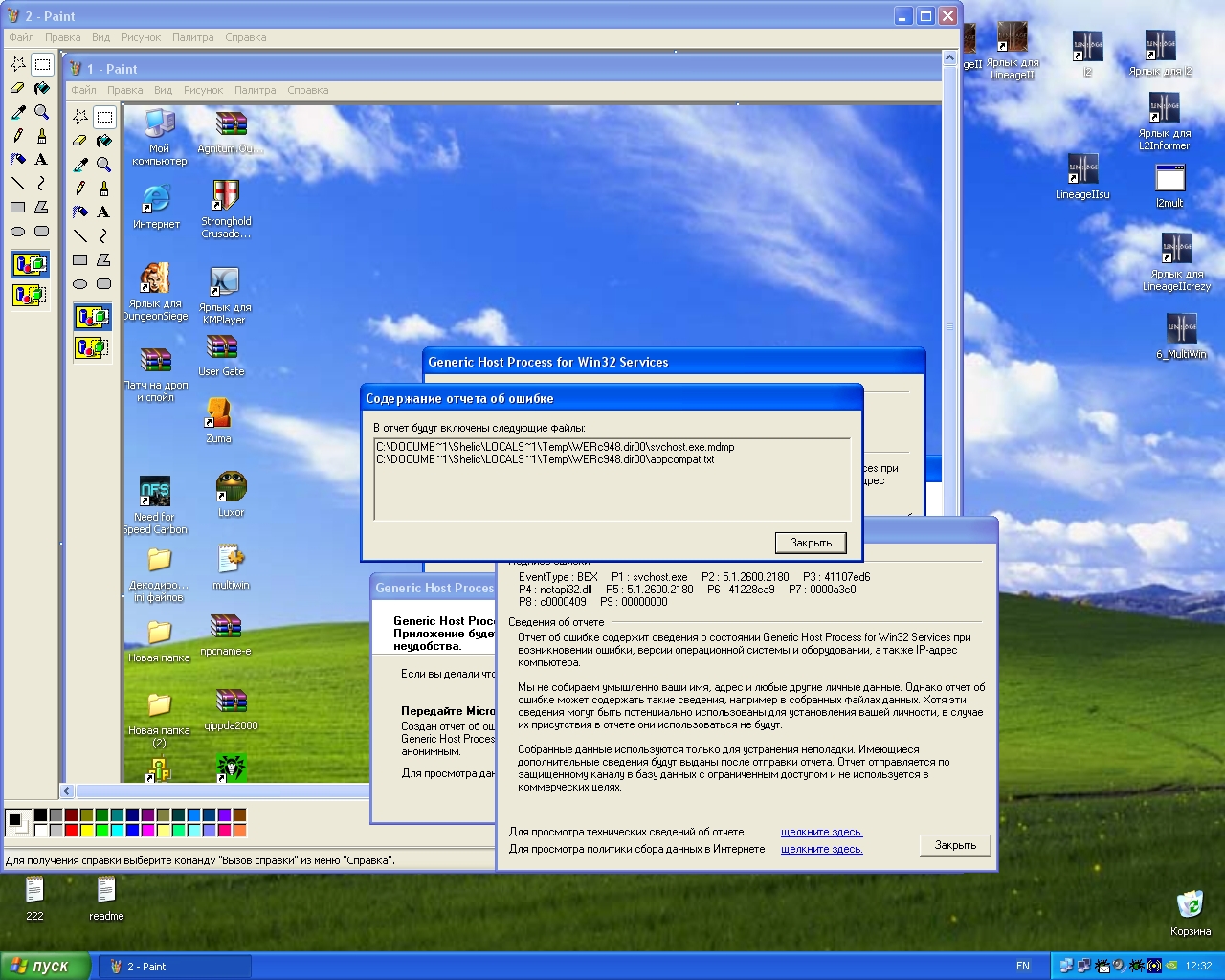Enable transparent selection mode in 2 - Paint options
Screen dimensions: 1225x980
(x=30, y=295)
